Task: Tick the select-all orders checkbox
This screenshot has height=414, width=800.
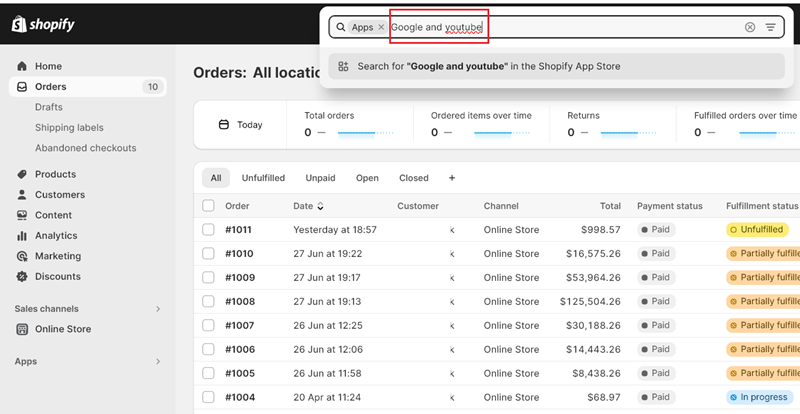Action: [x=208, y=206]
